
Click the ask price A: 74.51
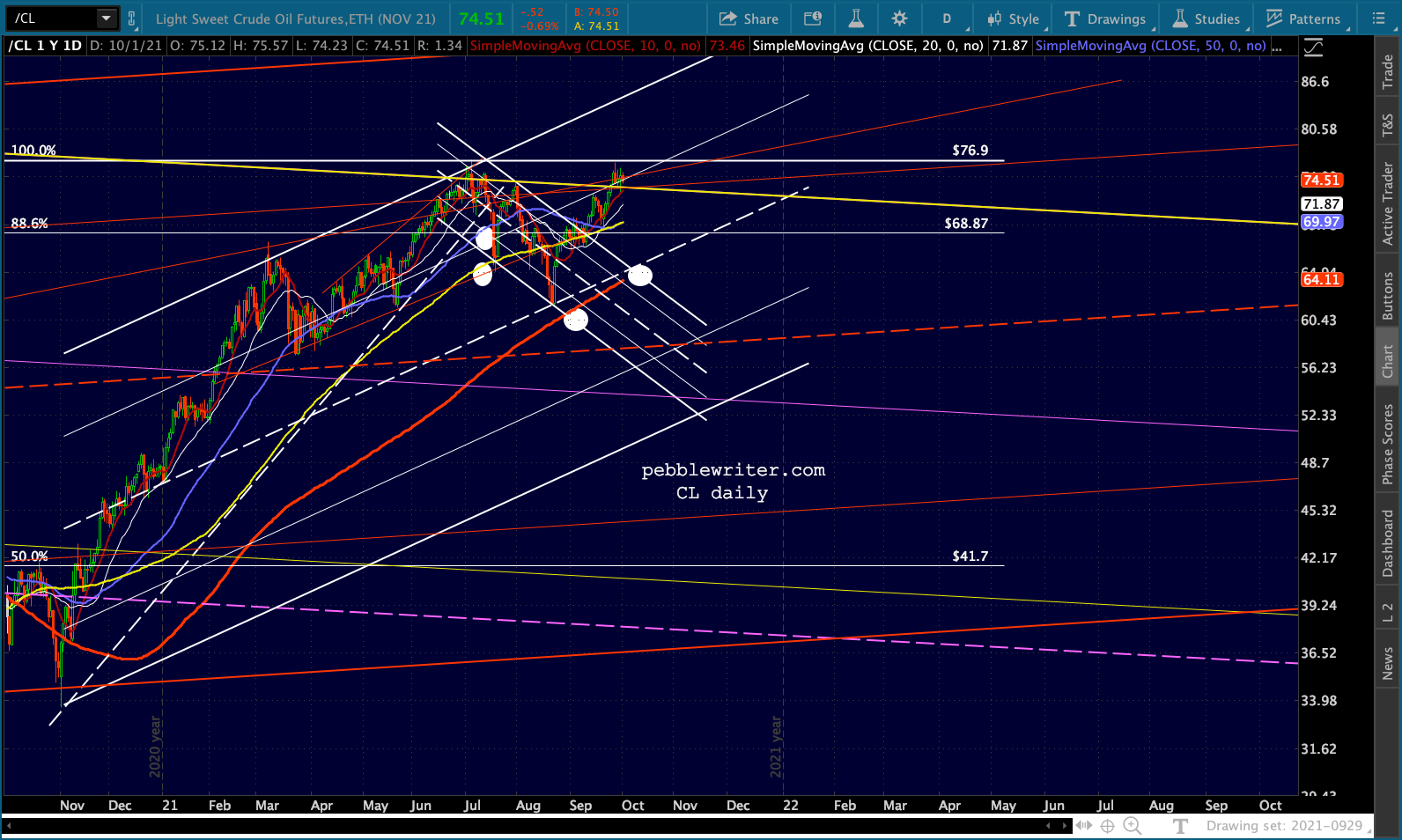(x=596, y=26)
